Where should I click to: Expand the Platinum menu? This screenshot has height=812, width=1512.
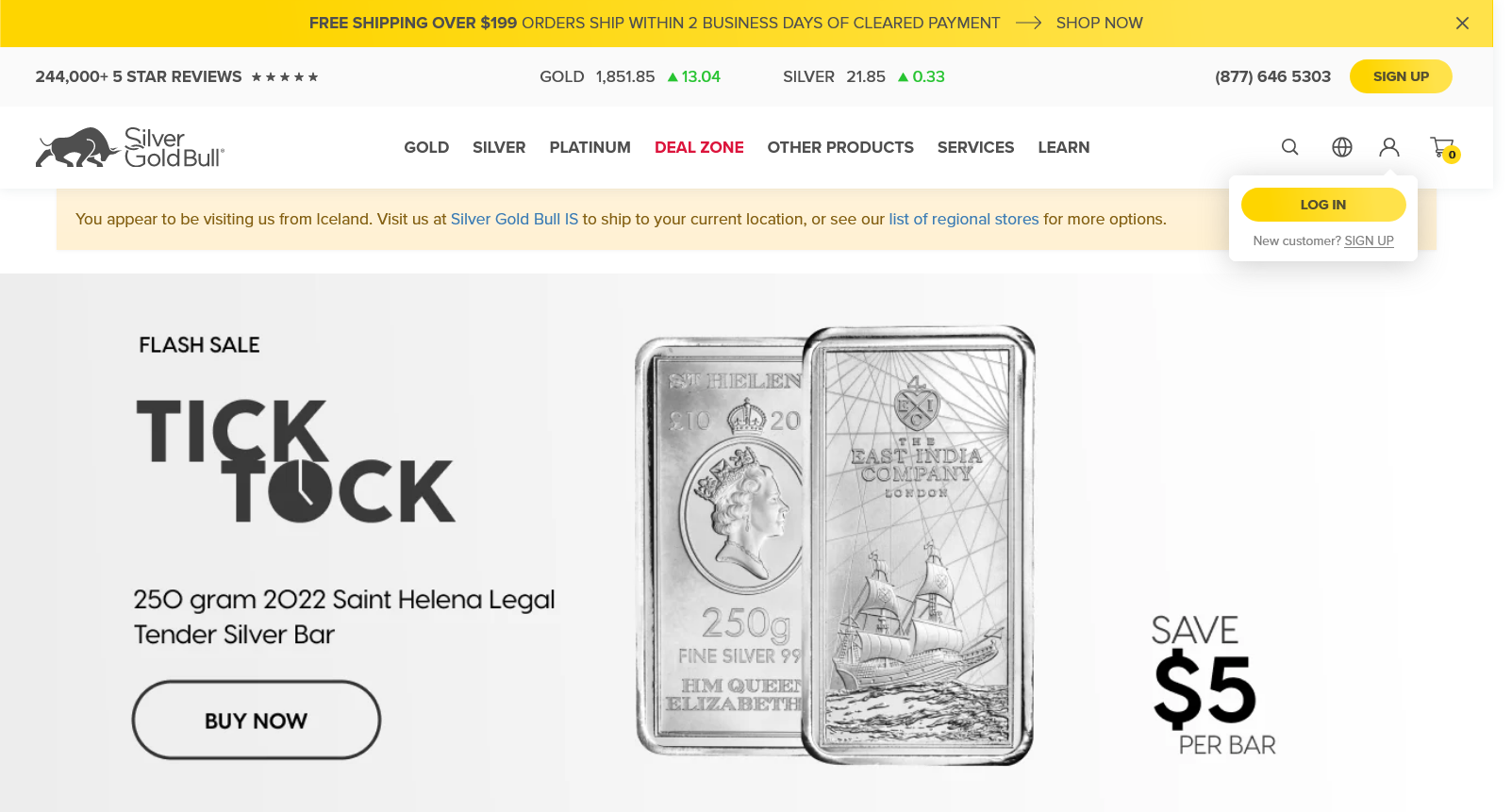pyautogui.click(x=590, y=147)
